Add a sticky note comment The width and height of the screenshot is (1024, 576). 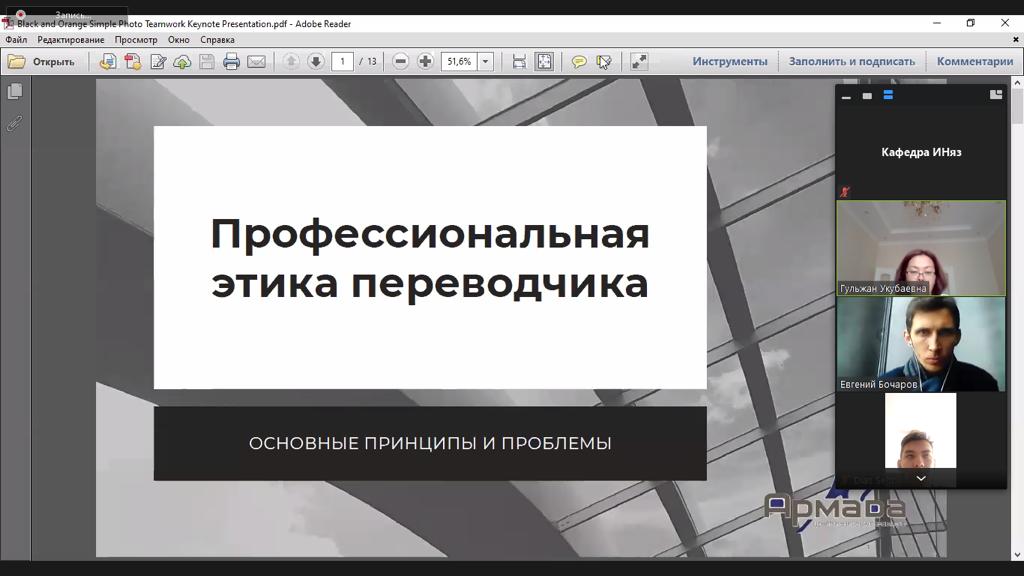(x=578, y=61)
